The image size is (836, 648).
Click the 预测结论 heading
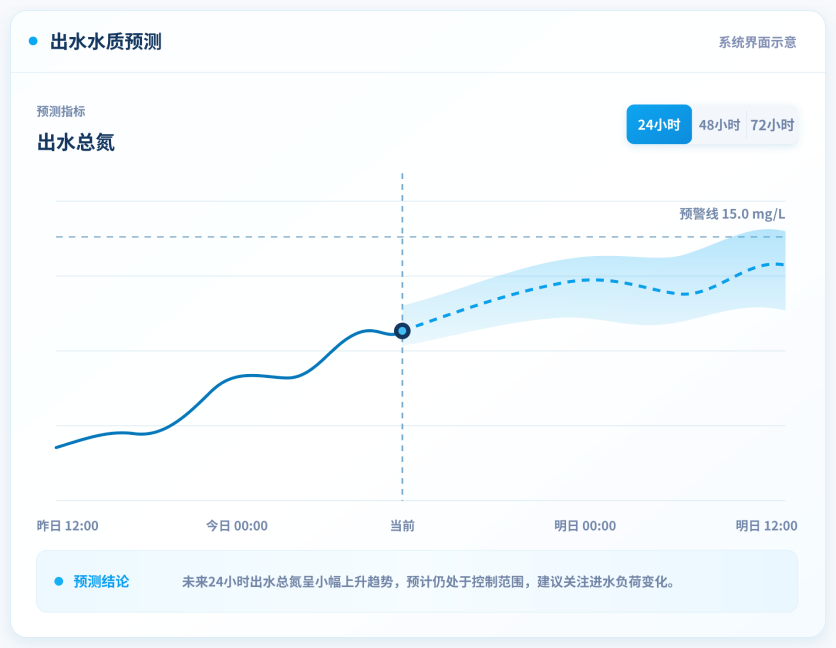click(101, 581)
